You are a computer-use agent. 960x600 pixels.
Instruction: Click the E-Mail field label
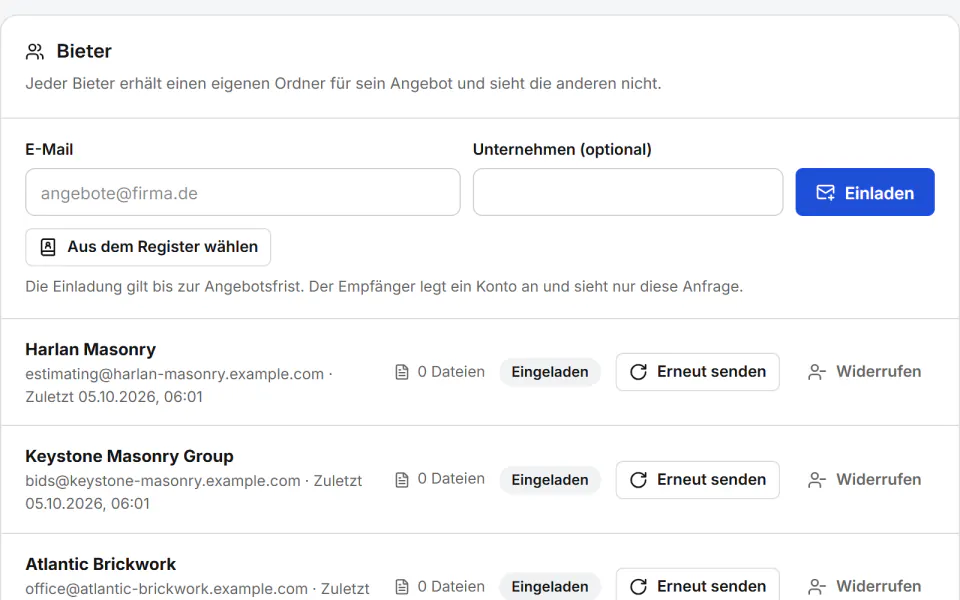[49, 149]
